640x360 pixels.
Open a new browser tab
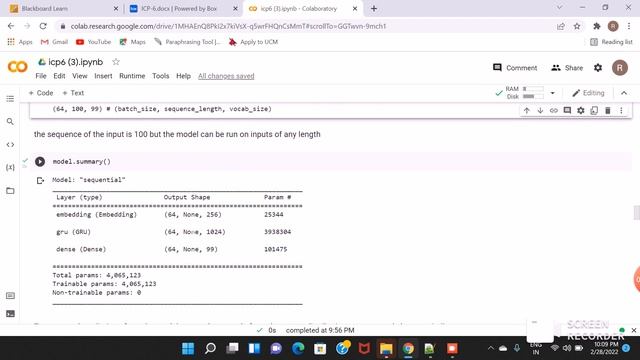[374, 8]
